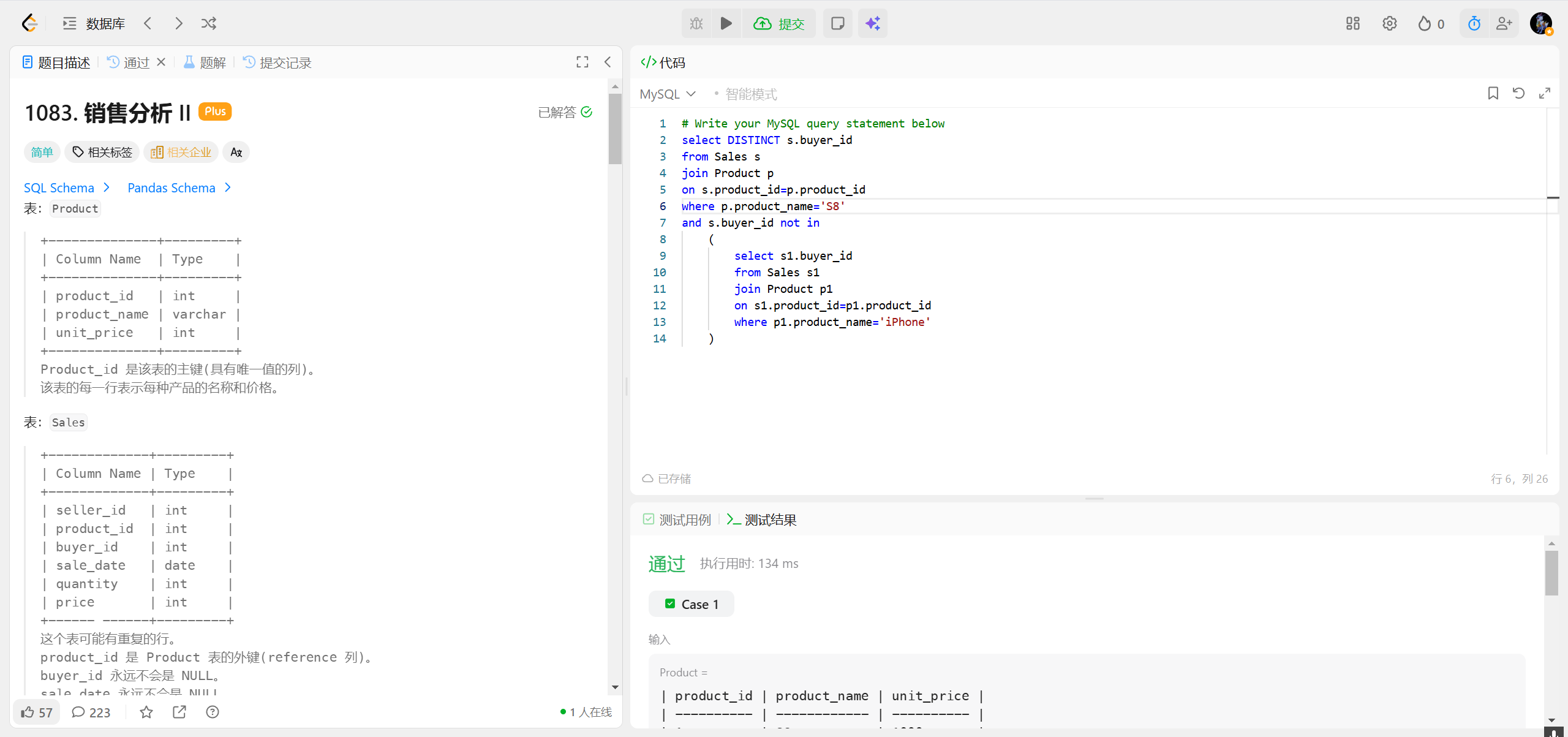Click the description panel scrollbar
The width and height of the screenshot is (1568, 737).
pyautogui.click(x=615, y=129)
